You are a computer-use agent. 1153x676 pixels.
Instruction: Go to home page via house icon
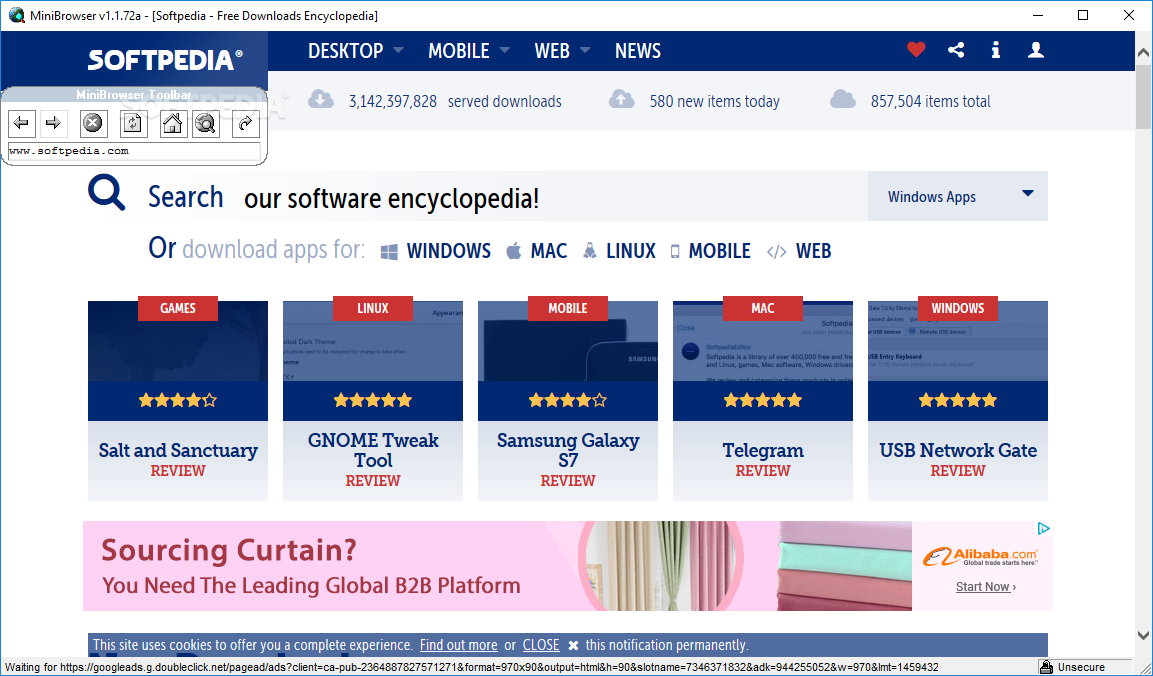tap(173, 123)
